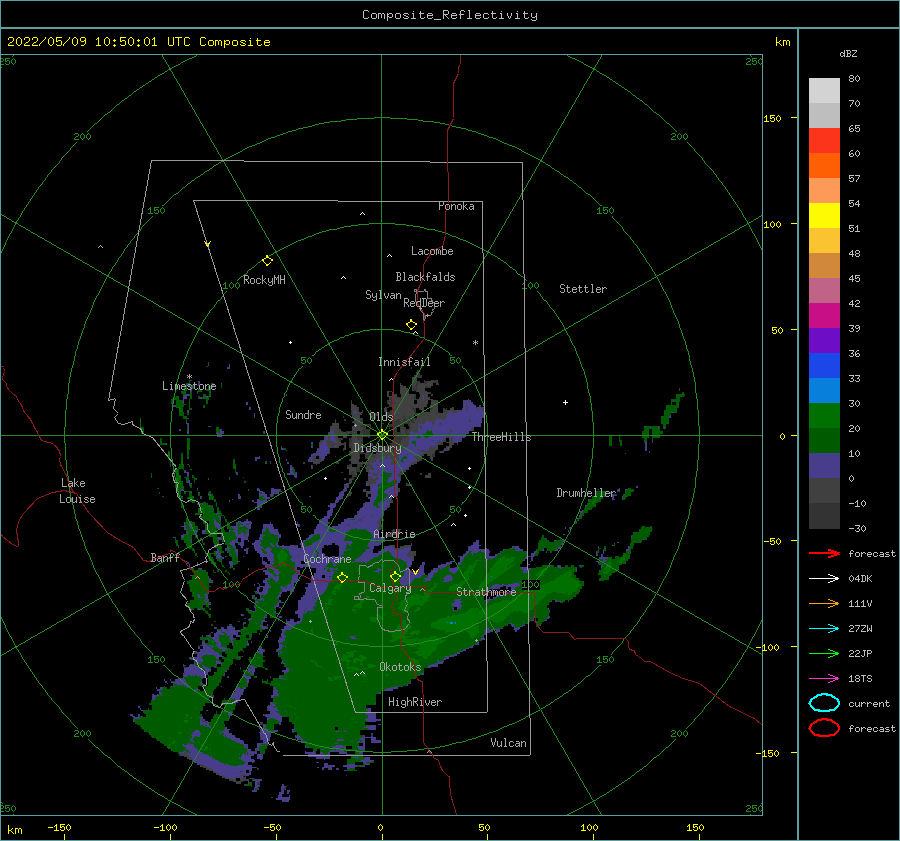Viewport: 900px width, 841px height.
Task: Click the Composite_Reflectivity title
Action: tap(450, 15)
